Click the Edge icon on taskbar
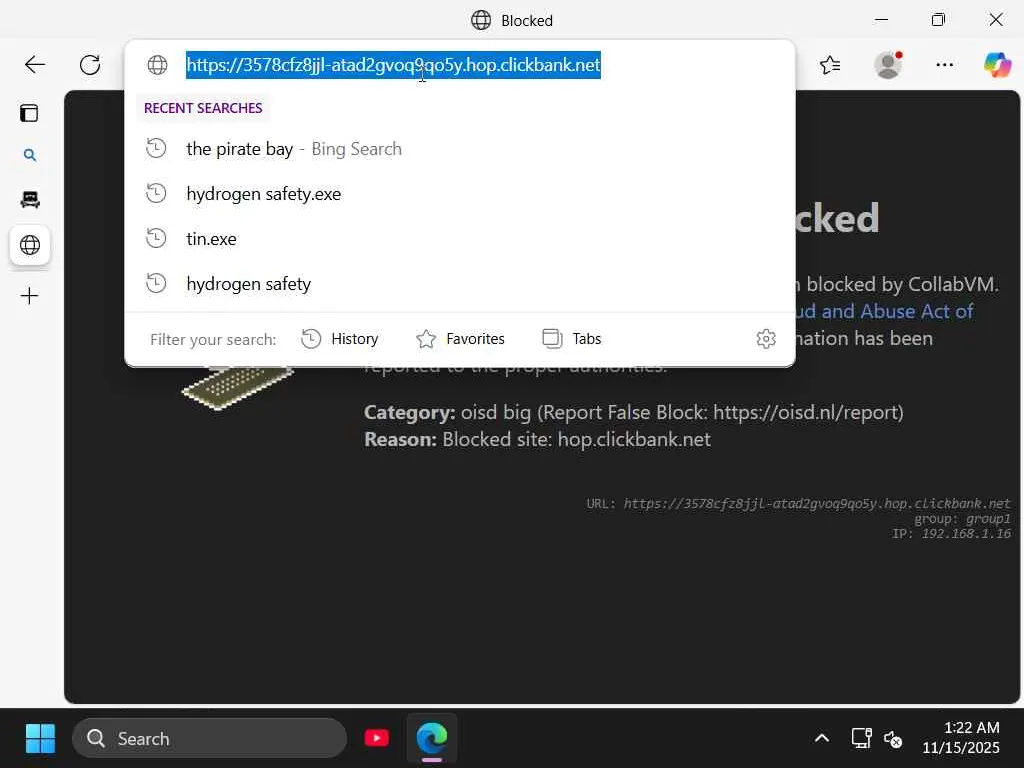 432,739
